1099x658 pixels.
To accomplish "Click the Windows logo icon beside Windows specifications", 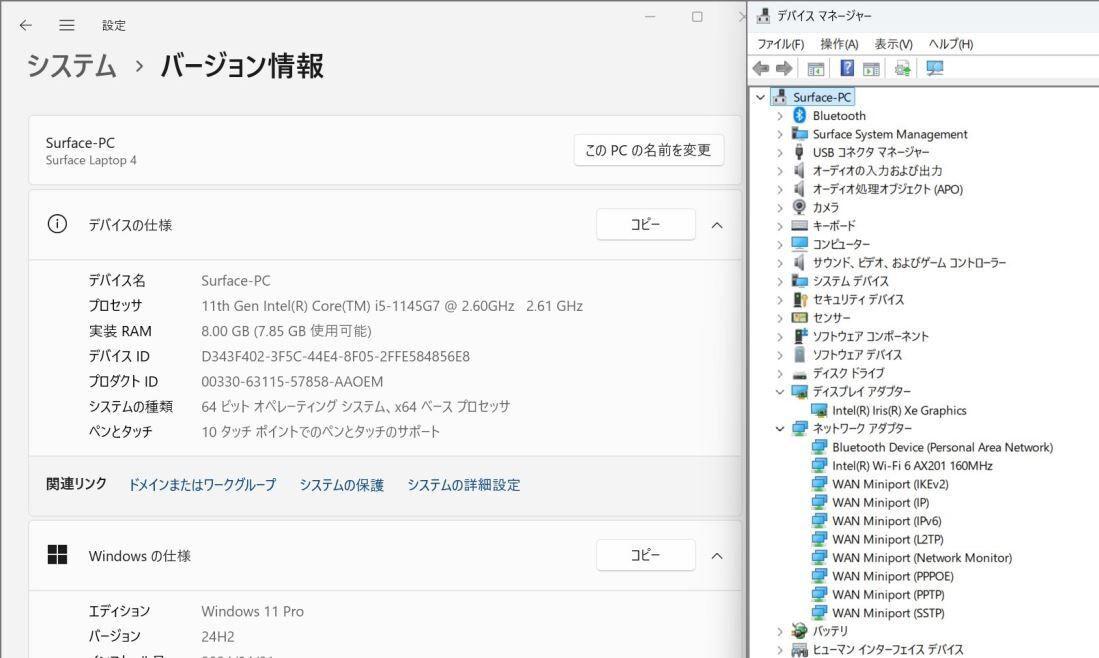I will pos(57,555).
